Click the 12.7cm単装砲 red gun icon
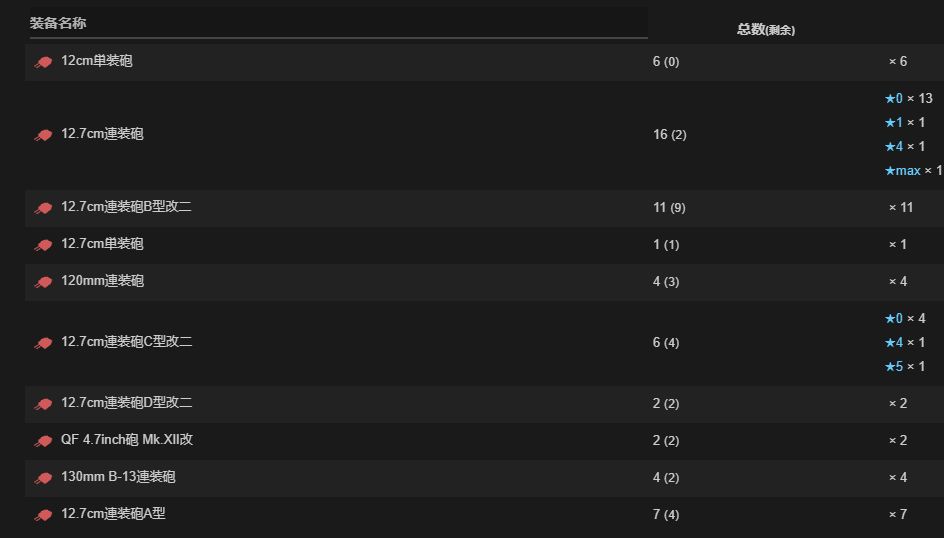944x538 pixels. pos(43,246)
